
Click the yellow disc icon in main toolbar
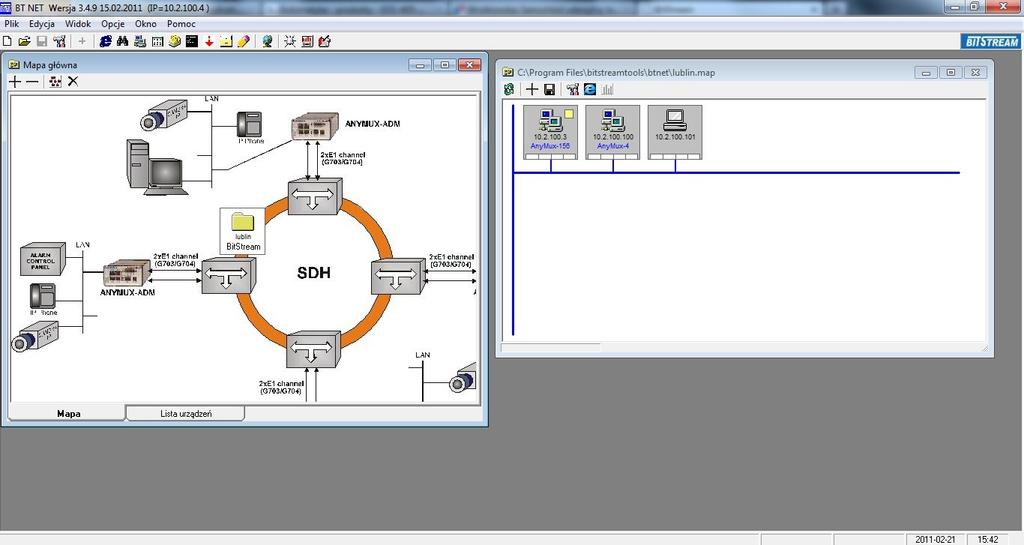(174, 41)
